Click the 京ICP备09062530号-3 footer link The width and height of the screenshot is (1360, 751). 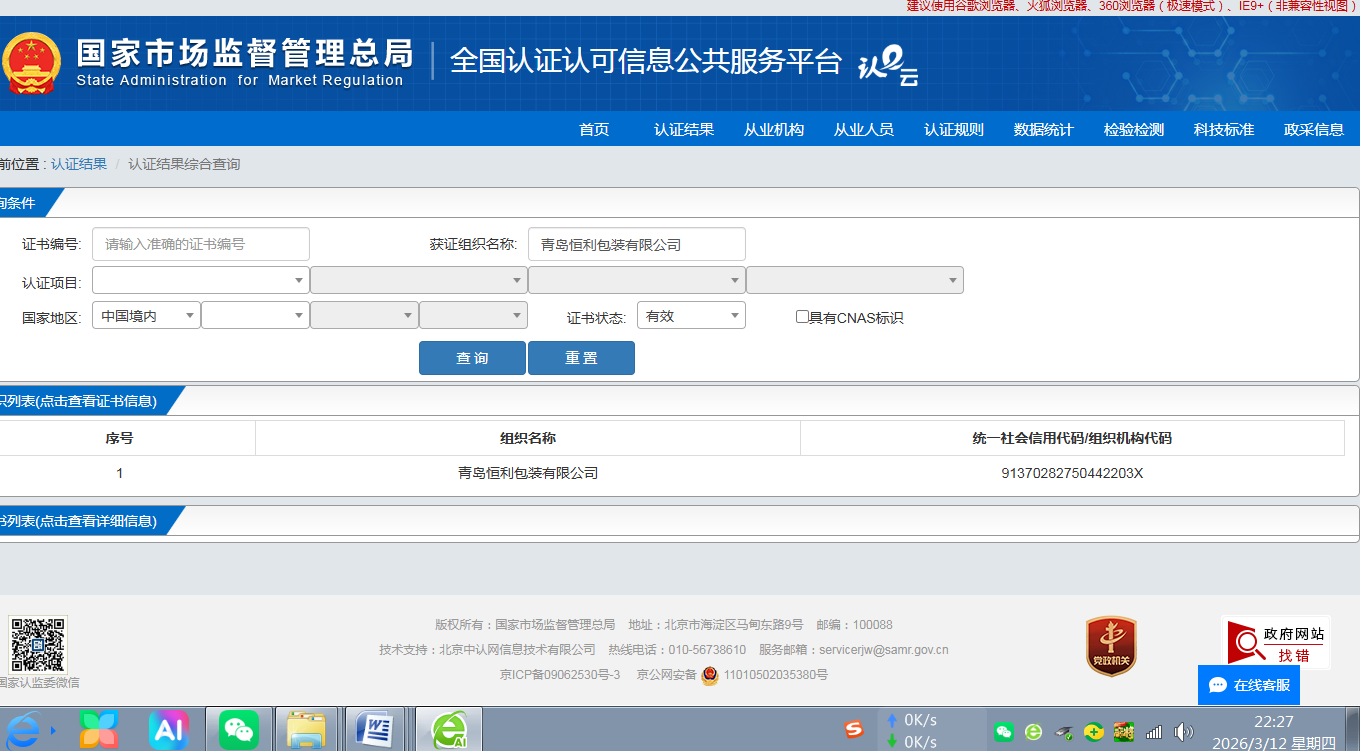(x=560, y=675)
